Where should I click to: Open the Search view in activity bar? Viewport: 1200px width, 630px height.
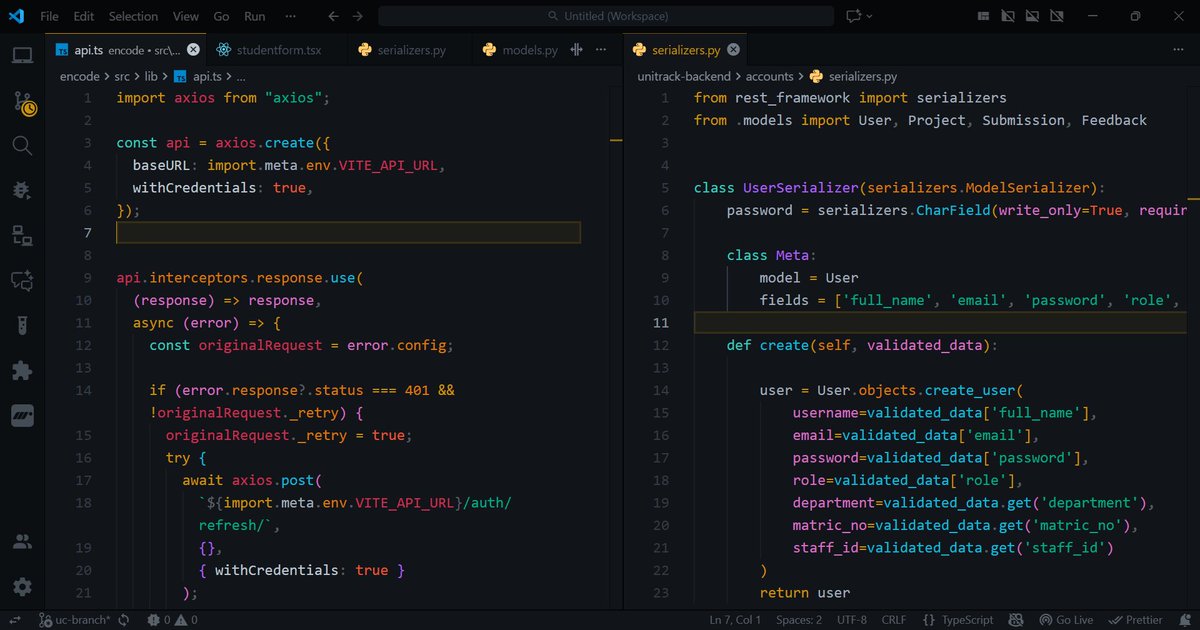(22, 146)
